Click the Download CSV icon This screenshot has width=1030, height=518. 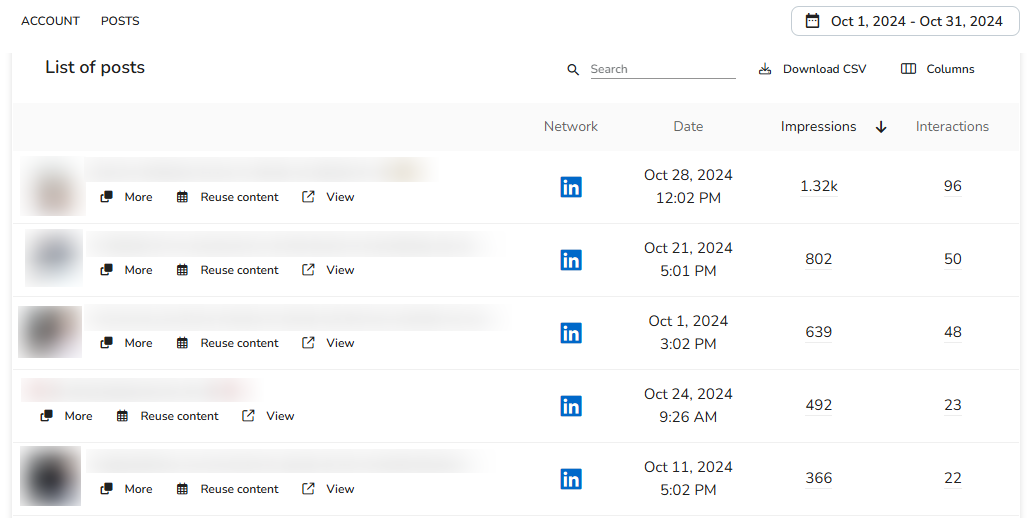pyautogui.click(x=765, y=69)
